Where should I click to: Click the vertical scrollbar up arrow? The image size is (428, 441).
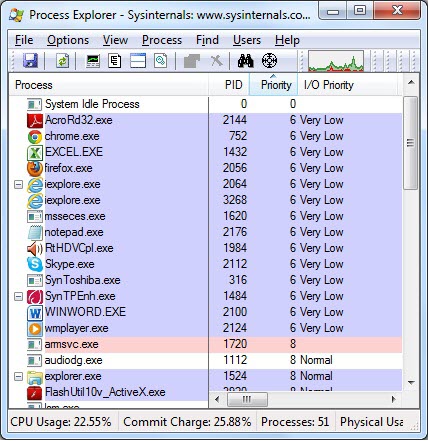tap(411, 82)
